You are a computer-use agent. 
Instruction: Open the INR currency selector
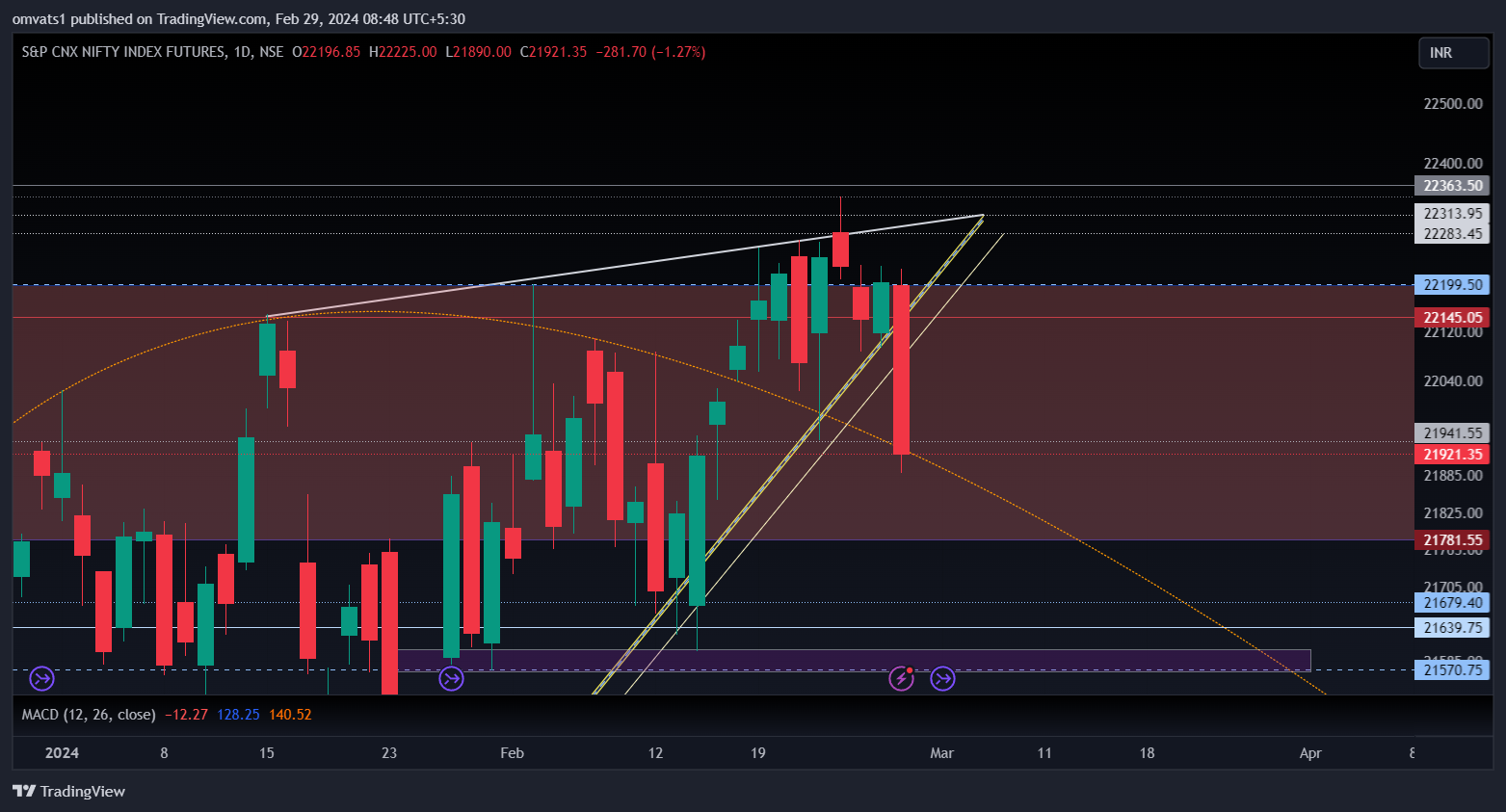(x=1453, y=53)
